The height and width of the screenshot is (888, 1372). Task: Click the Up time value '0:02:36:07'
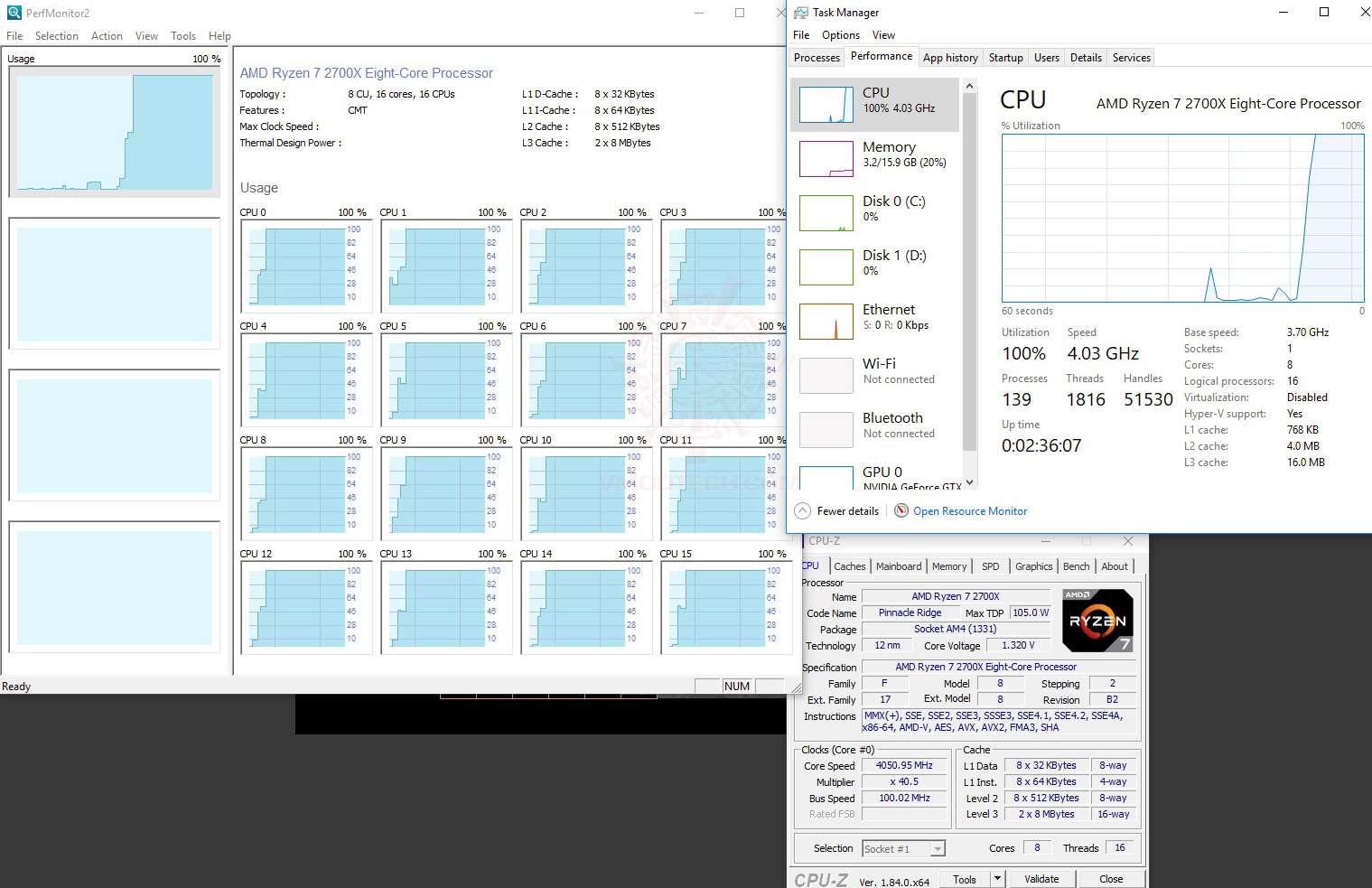point(1041,446)
